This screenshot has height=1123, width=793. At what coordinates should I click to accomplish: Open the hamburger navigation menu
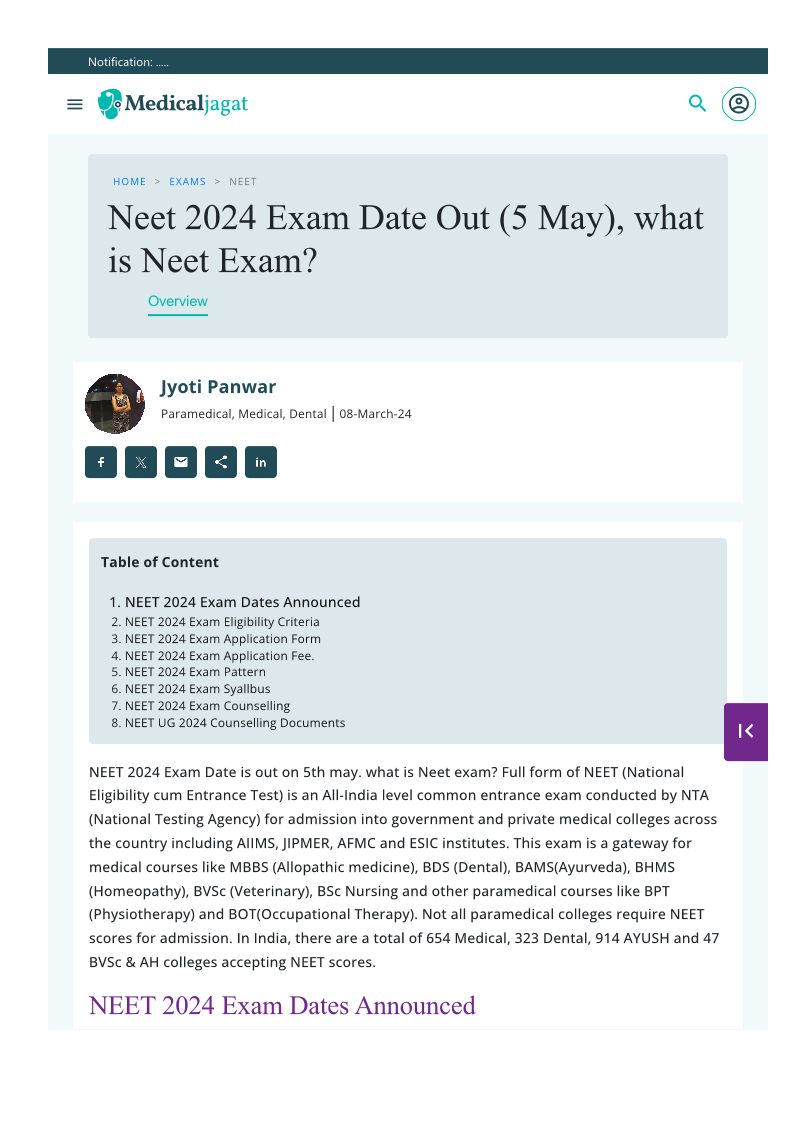point(75,104)
